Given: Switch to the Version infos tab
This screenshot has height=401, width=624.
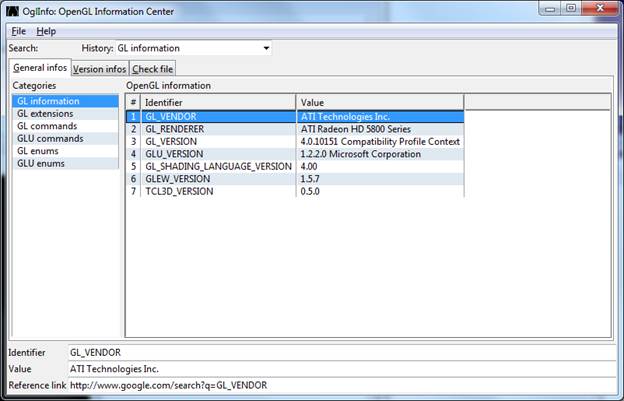Looking at the screenshot, I should (x=100, y=69).
